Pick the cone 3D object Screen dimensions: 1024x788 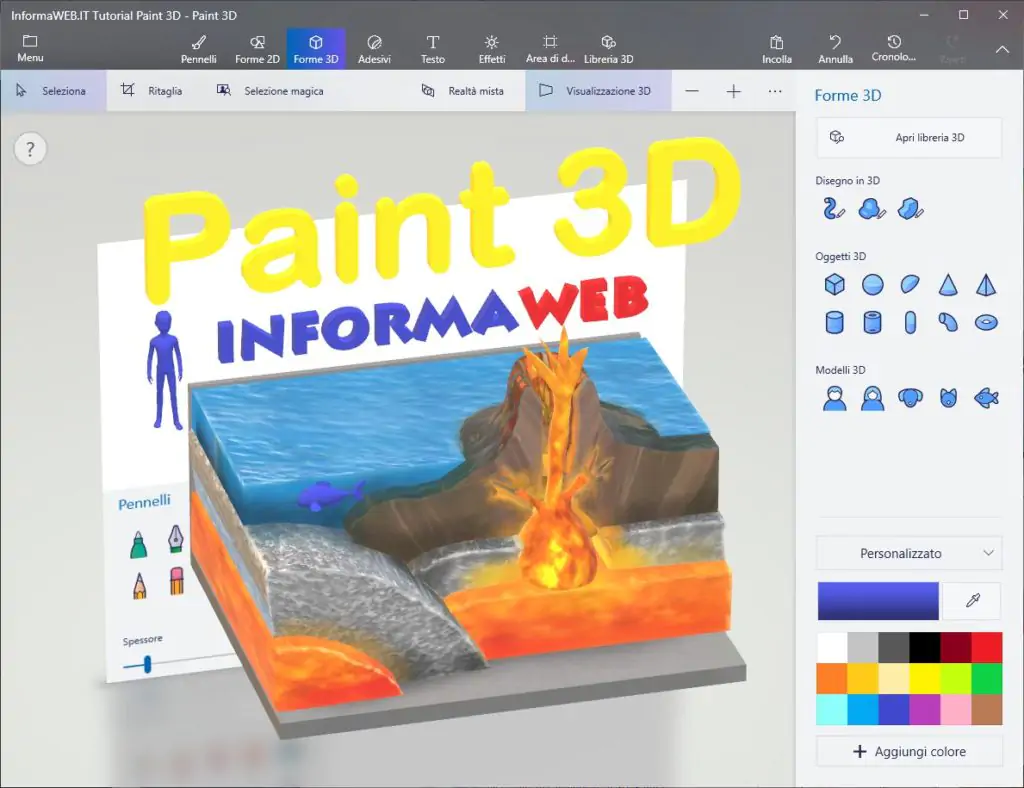tap(948, 285)
